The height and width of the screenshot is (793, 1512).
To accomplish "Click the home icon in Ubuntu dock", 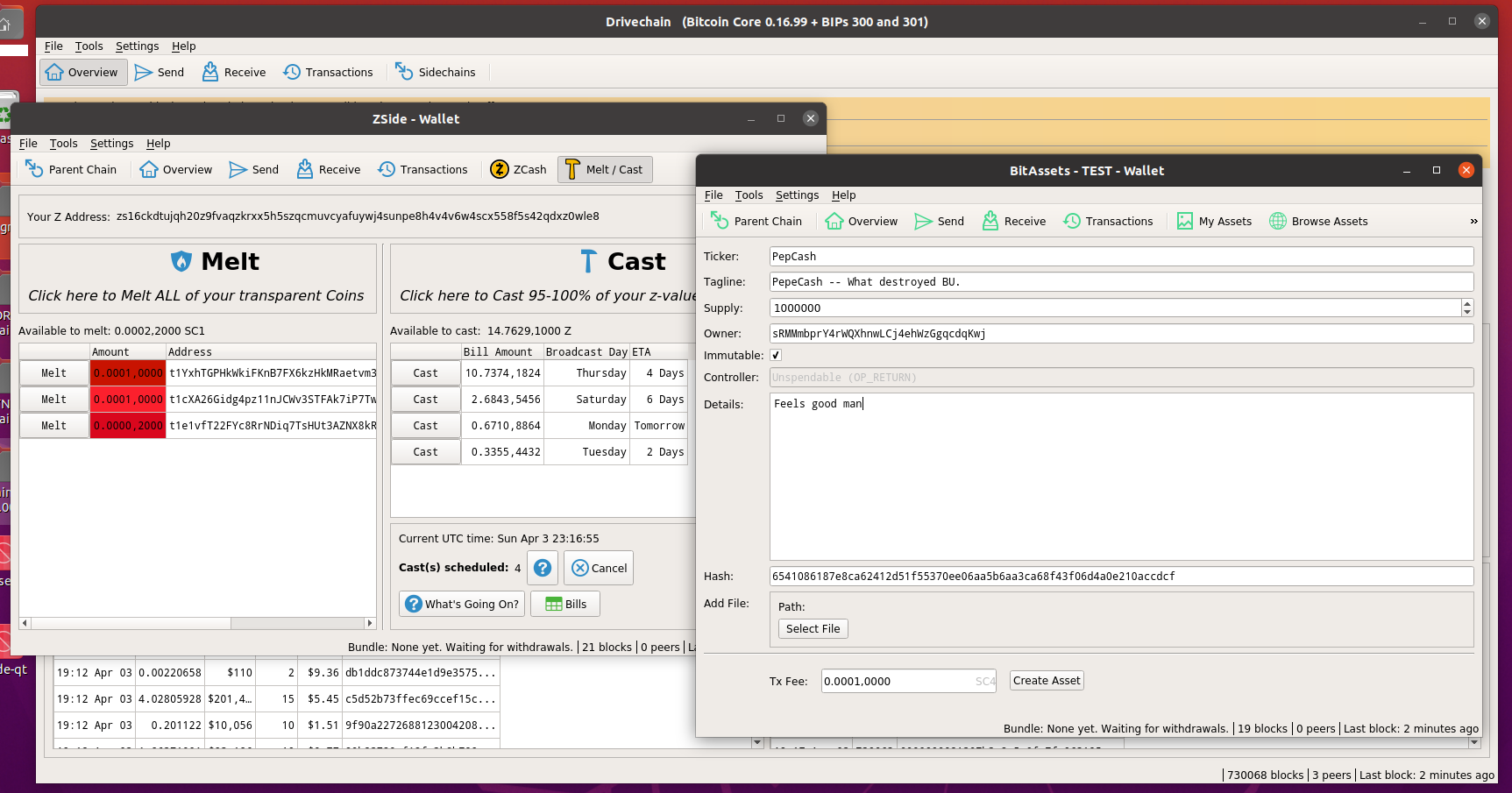I will (5, 24).
